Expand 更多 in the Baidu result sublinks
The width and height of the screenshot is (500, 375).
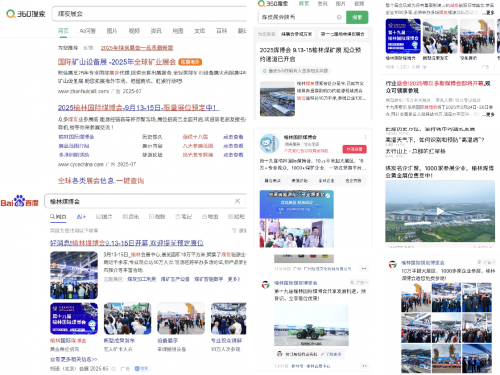(x=234, y=279)
